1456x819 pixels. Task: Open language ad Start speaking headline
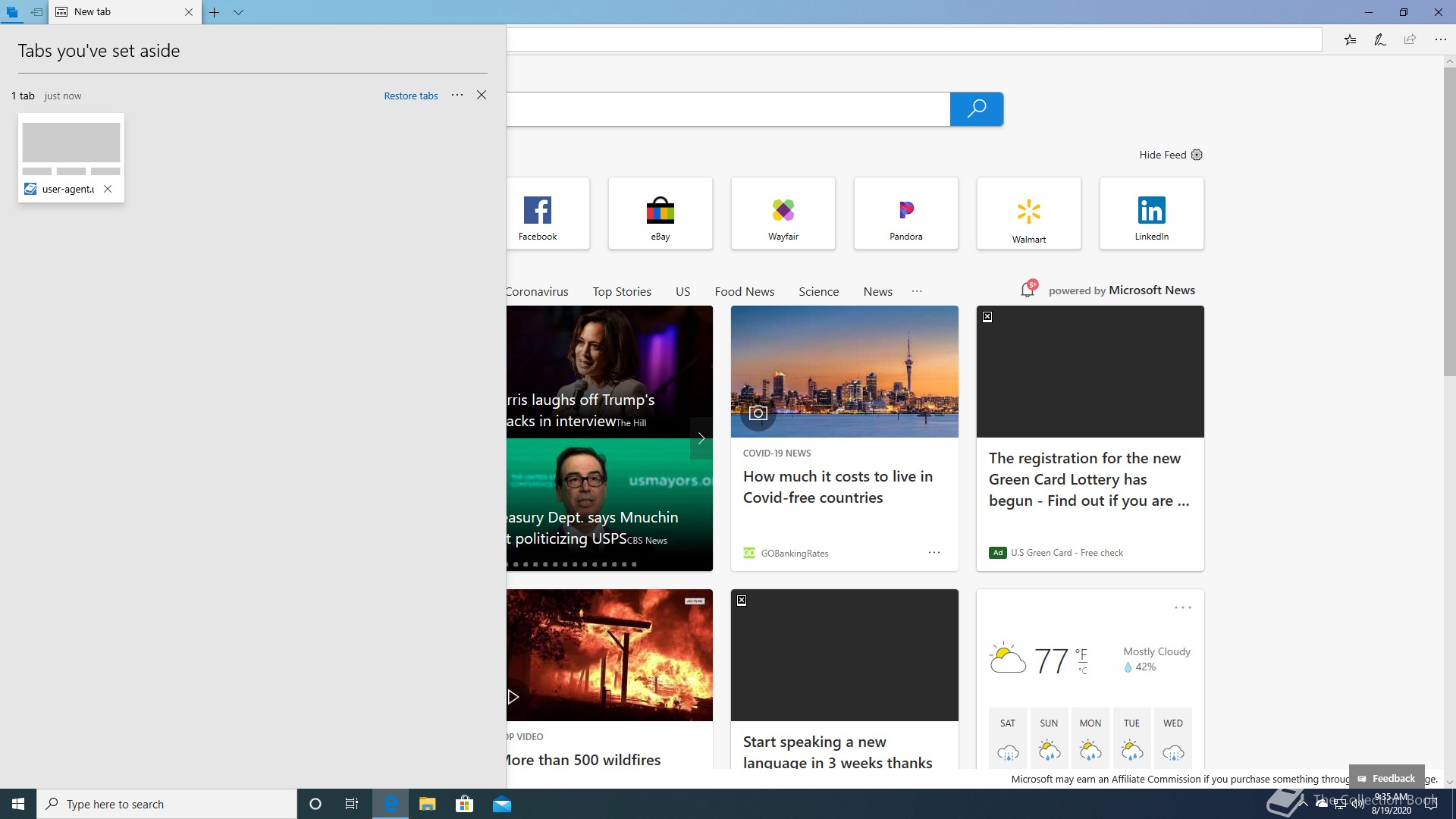tap(838, 752)
